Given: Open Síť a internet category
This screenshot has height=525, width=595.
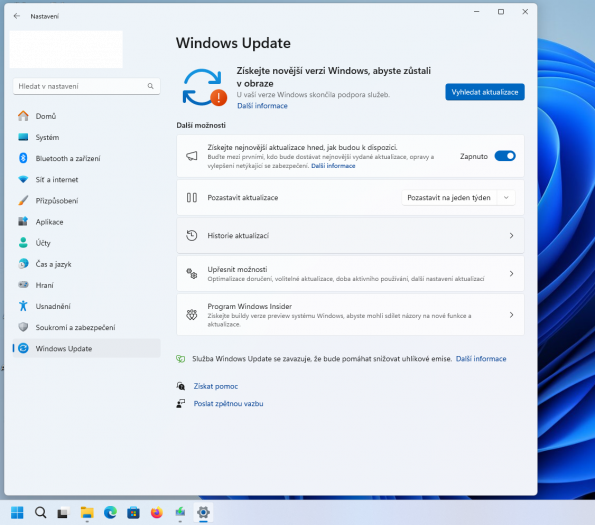Looking at the screenshot, I should click(x=87, y=179).
